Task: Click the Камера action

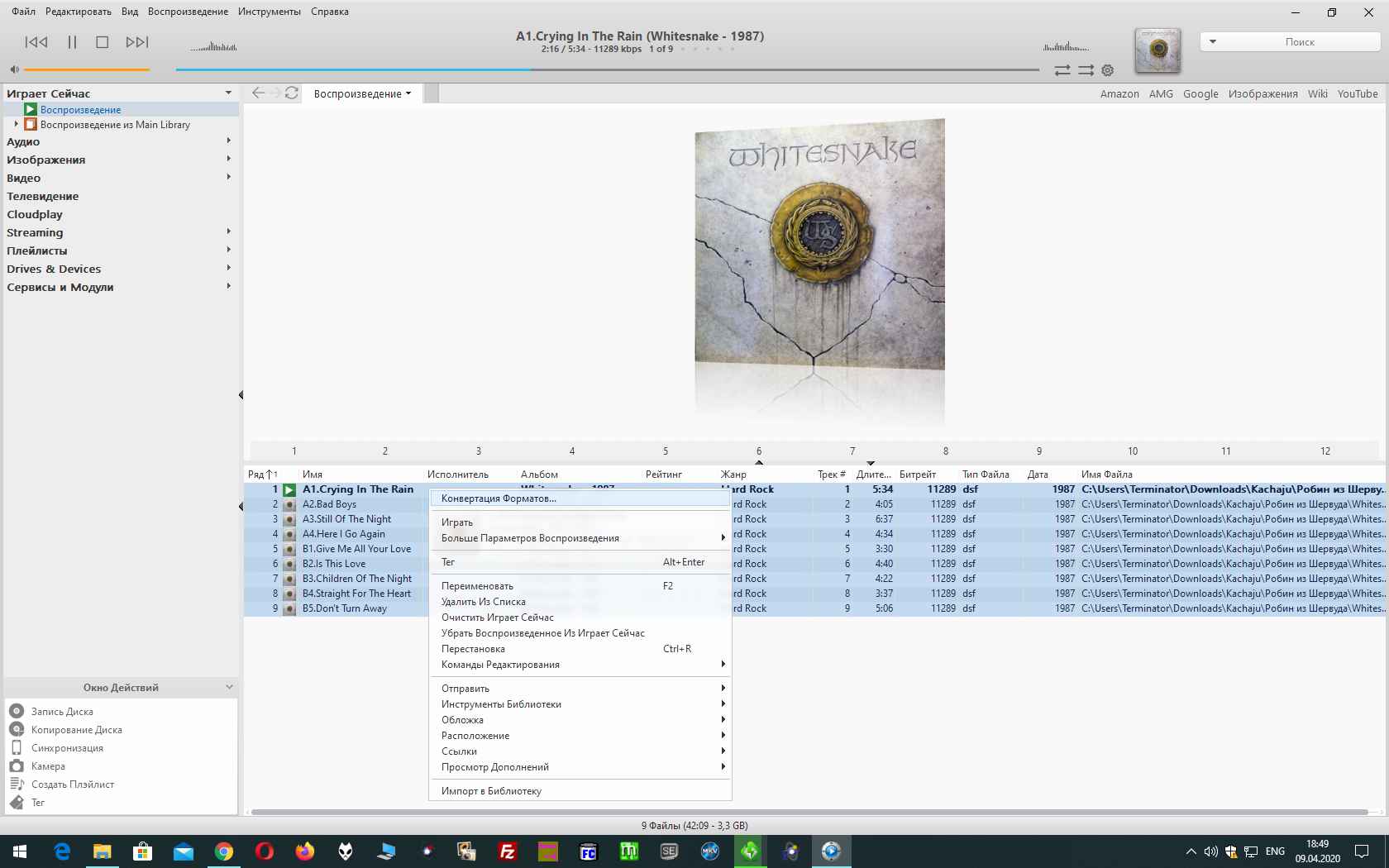Action: [48, 765]
